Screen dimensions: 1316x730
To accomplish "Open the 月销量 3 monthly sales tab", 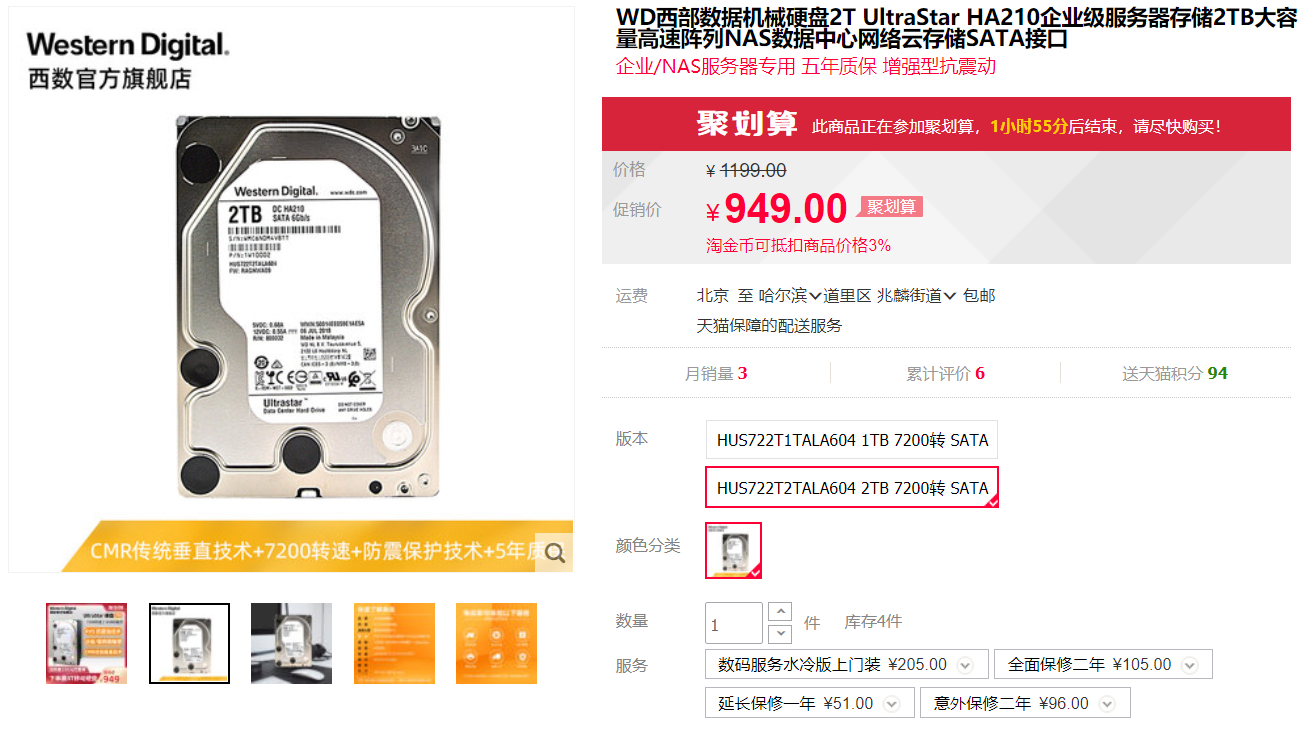I will (716, 373).
